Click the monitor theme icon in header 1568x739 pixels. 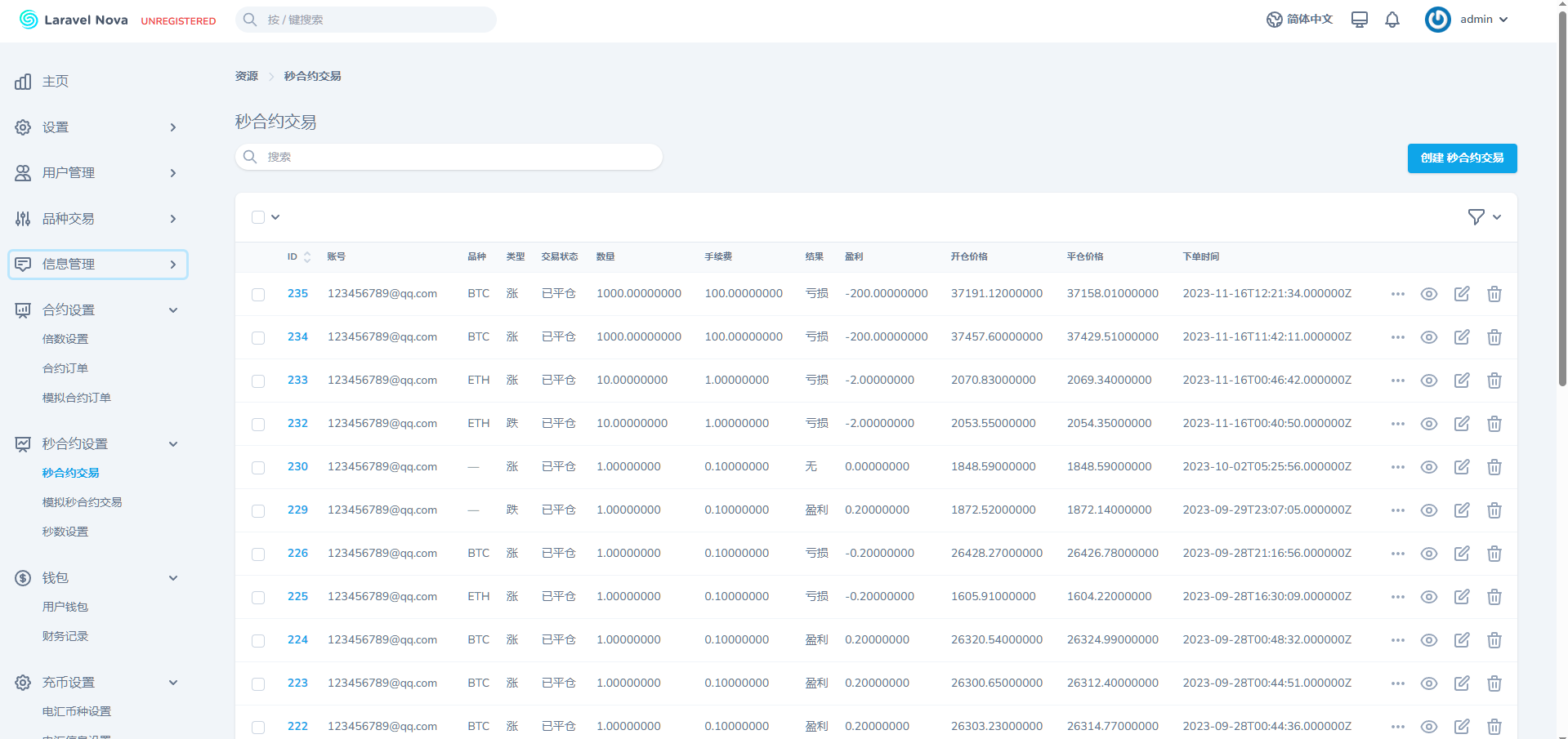pos(1360,20)
